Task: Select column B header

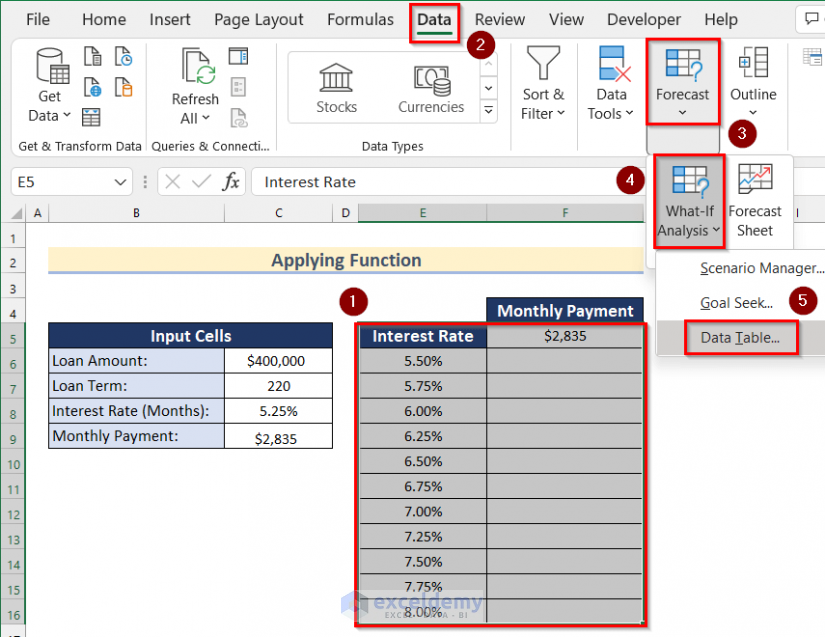Action: point(136,213)
